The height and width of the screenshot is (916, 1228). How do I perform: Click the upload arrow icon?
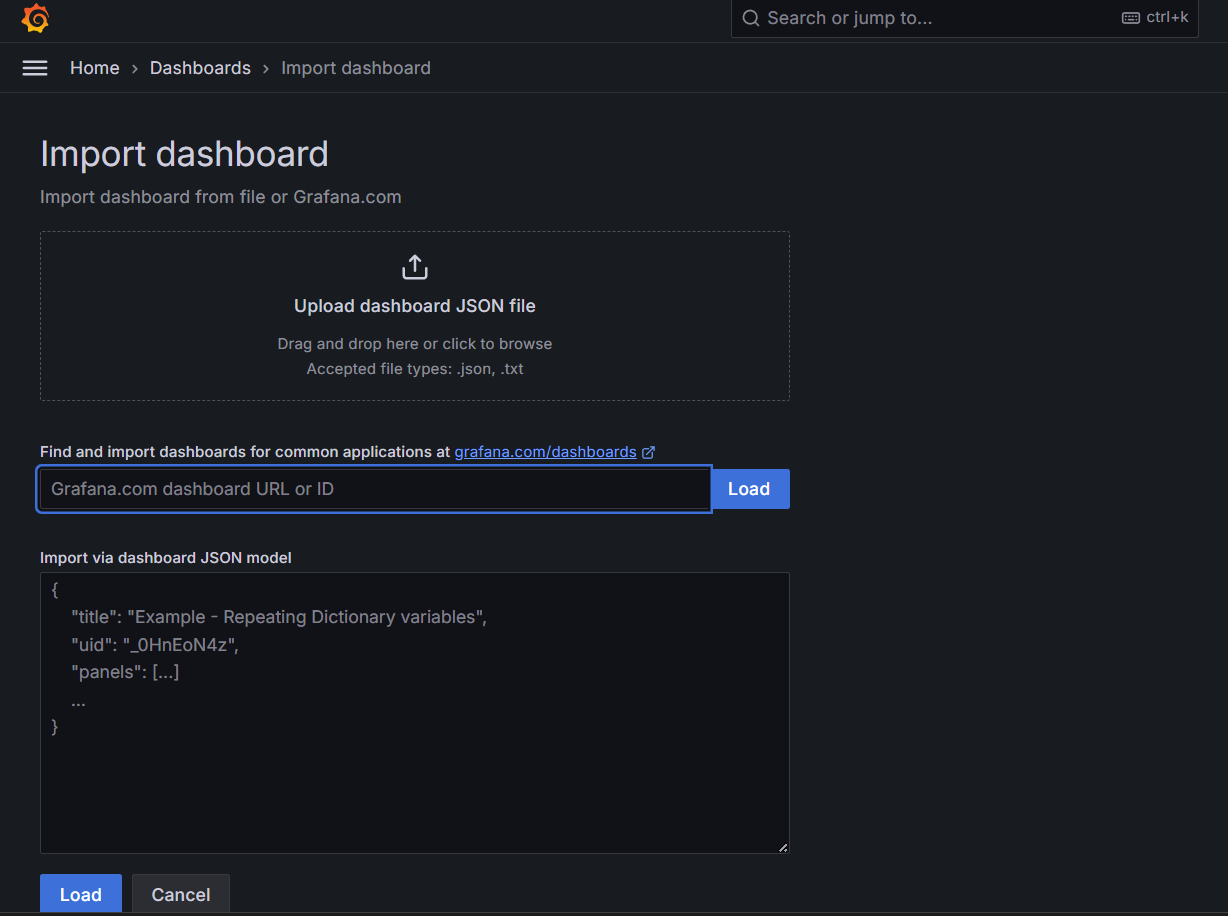[414, 268]
